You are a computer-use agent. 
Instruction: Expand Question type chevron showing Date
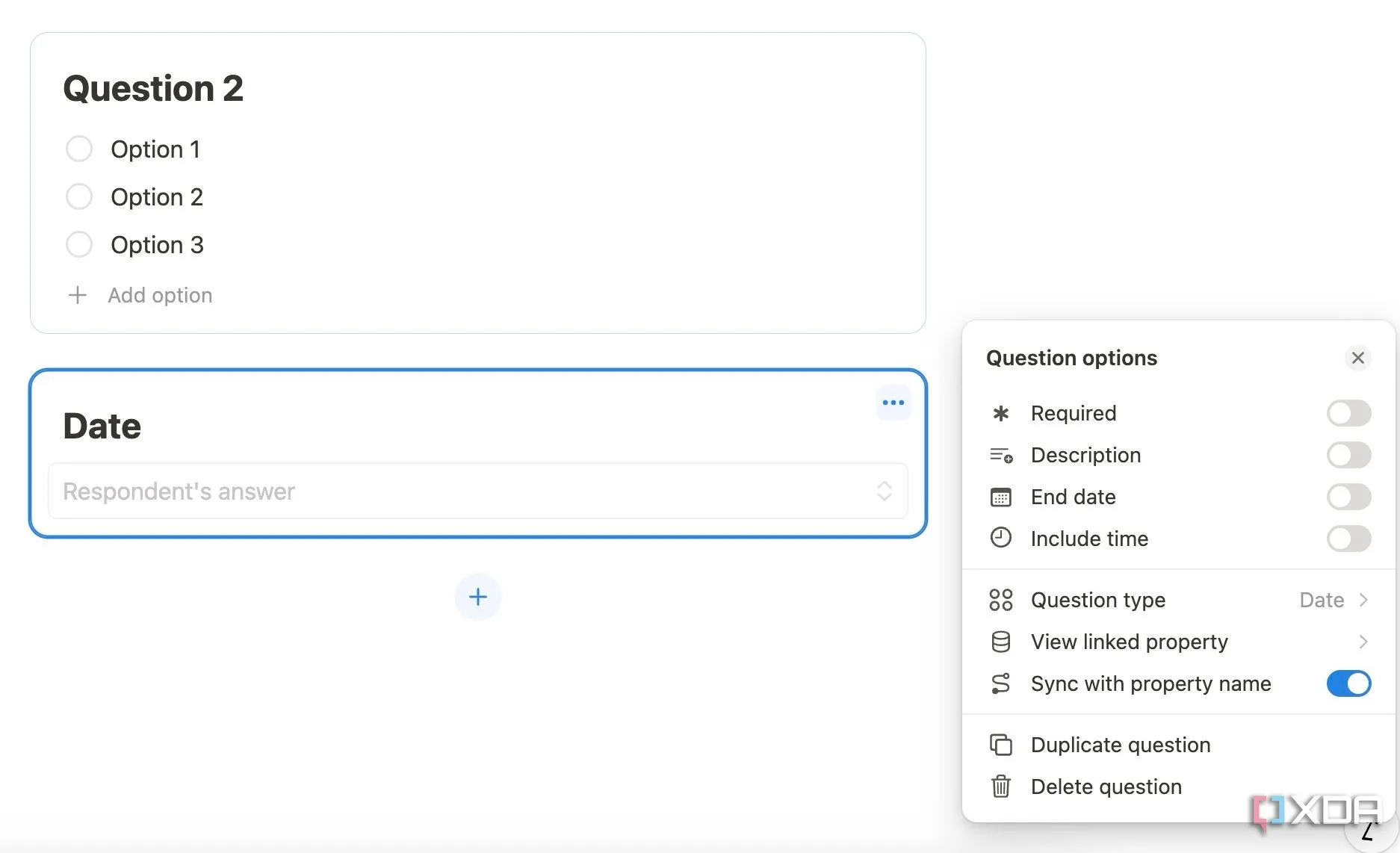pyautogui.click(x=1363, y=600)
